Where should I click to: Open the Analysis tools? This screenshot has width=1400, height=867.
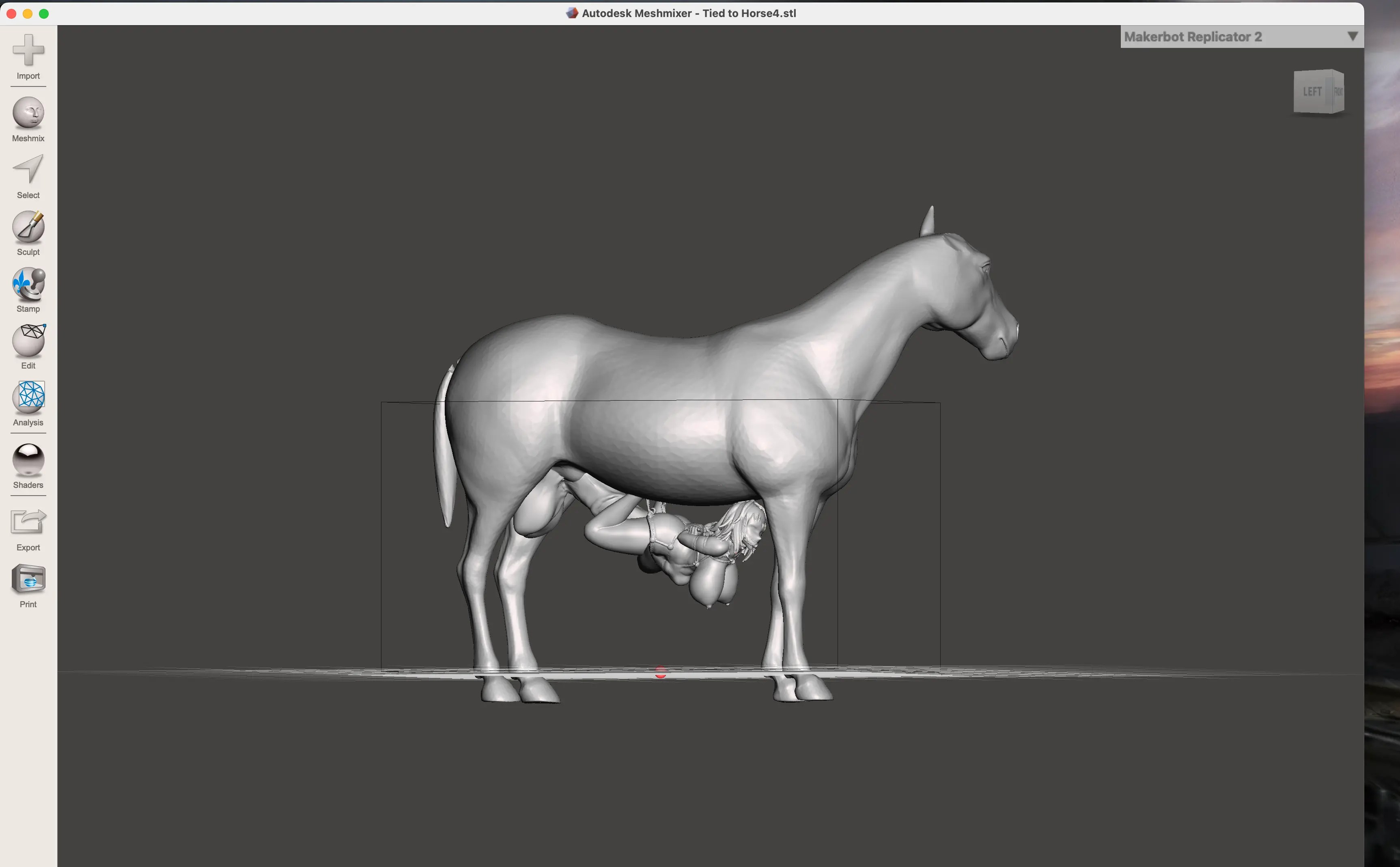click(28, 403)
